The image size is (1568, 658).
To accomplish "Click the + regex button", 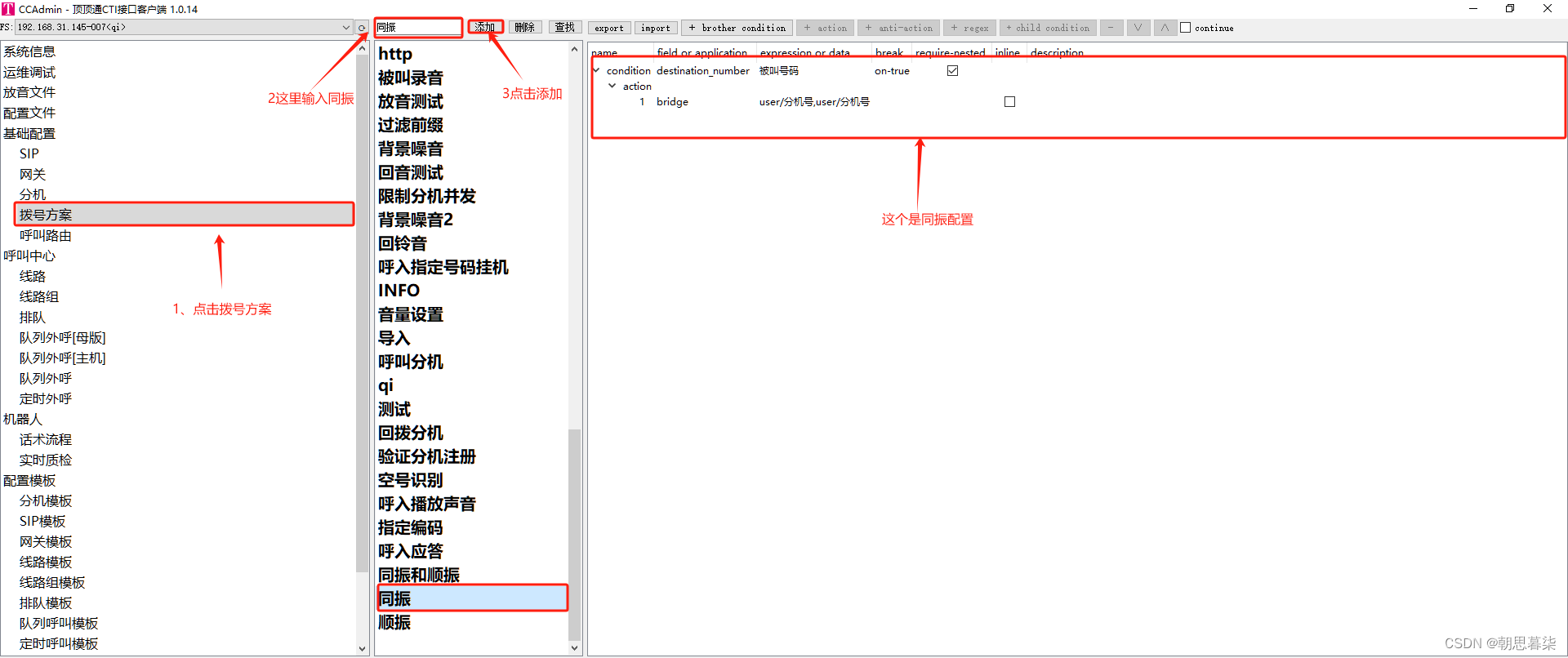I will pos(969,28).
